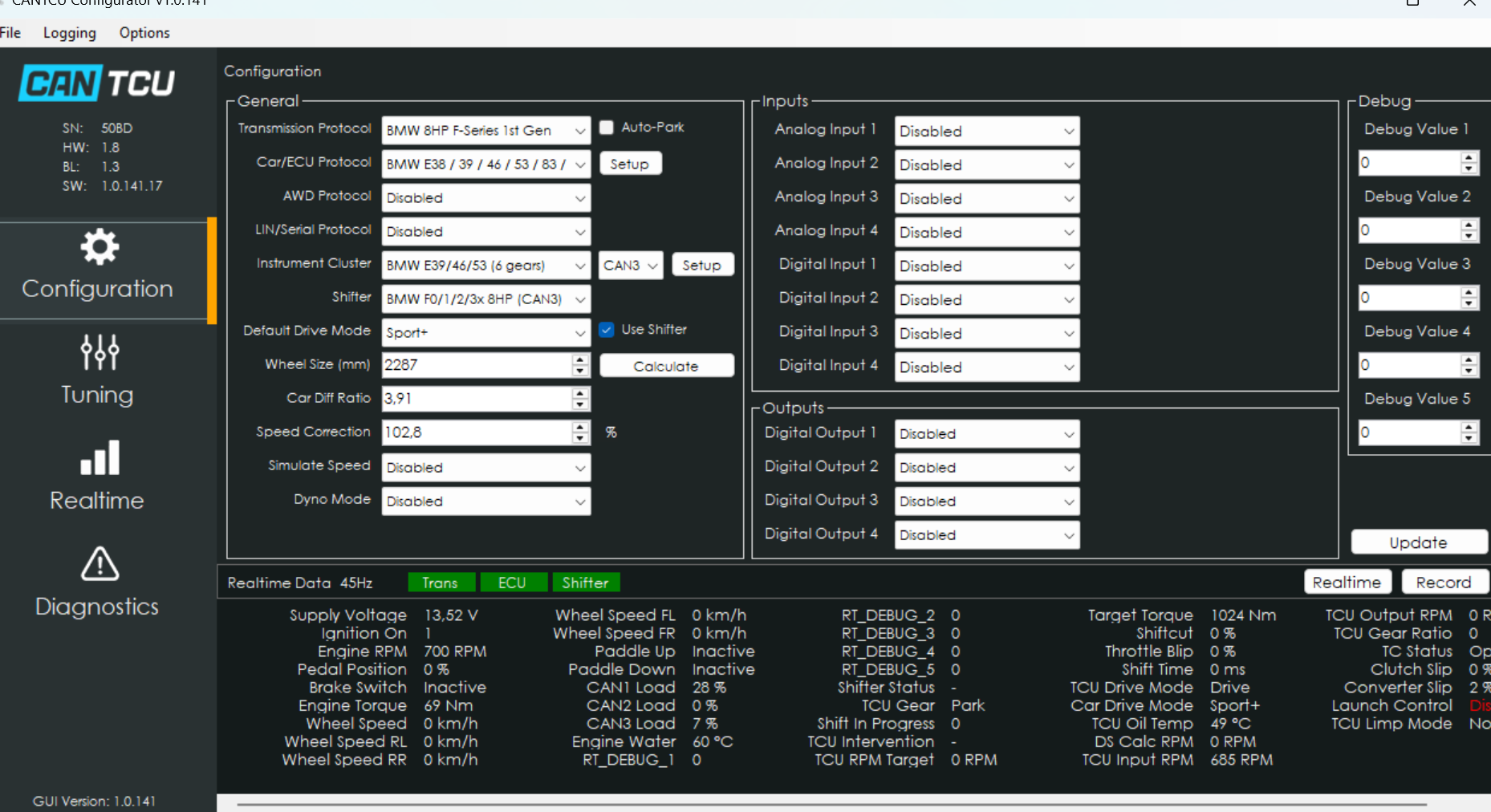Uncheck the Use Shifter checkbox
Image resolution: width=1491 pixels, height=812 pixels.
607,330
